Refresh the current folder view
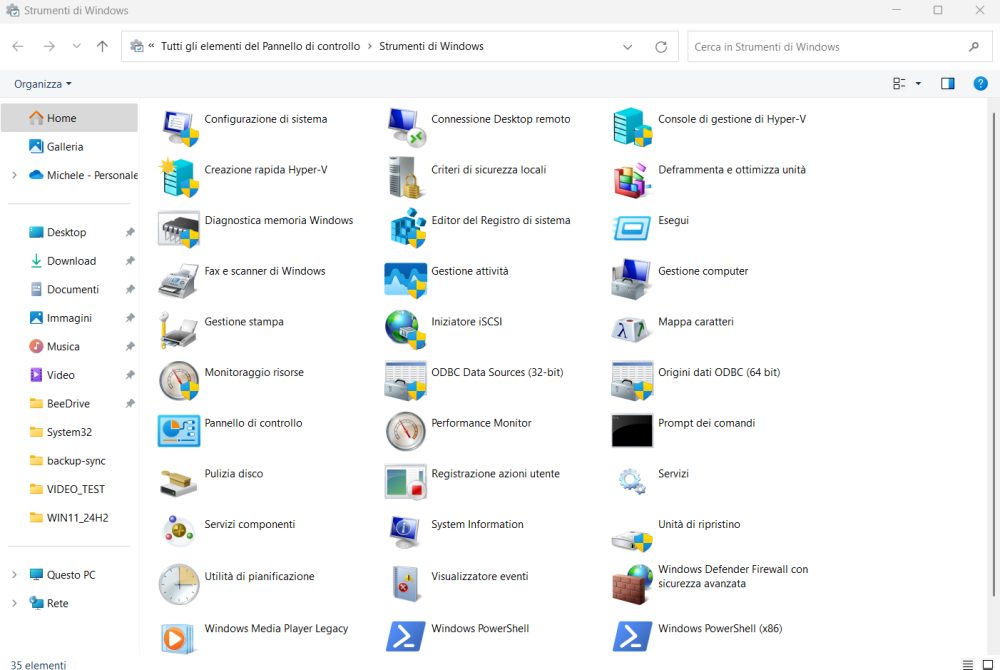 tap(661, 47)
